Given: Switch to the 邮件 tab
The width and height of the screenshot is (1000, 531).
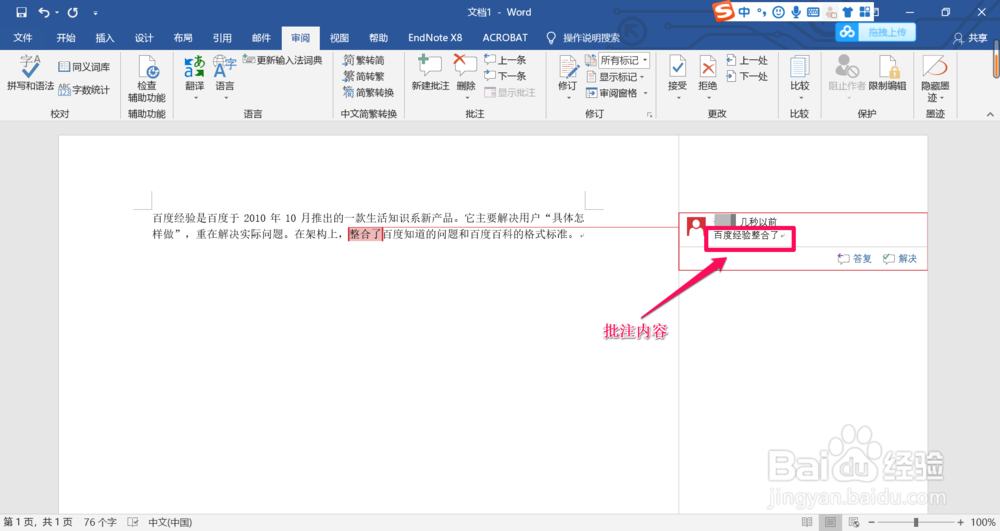Looking at the screenshot, I should pyautogui.click(x=261, y=38).
